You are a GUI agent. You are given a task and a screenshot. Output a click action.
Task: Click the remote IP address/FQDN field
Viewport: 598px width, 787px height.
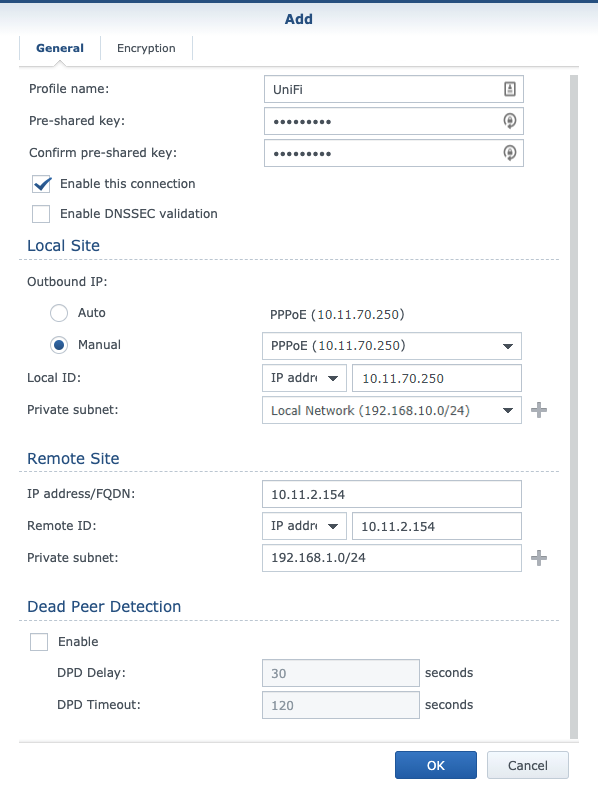(392, 494)
